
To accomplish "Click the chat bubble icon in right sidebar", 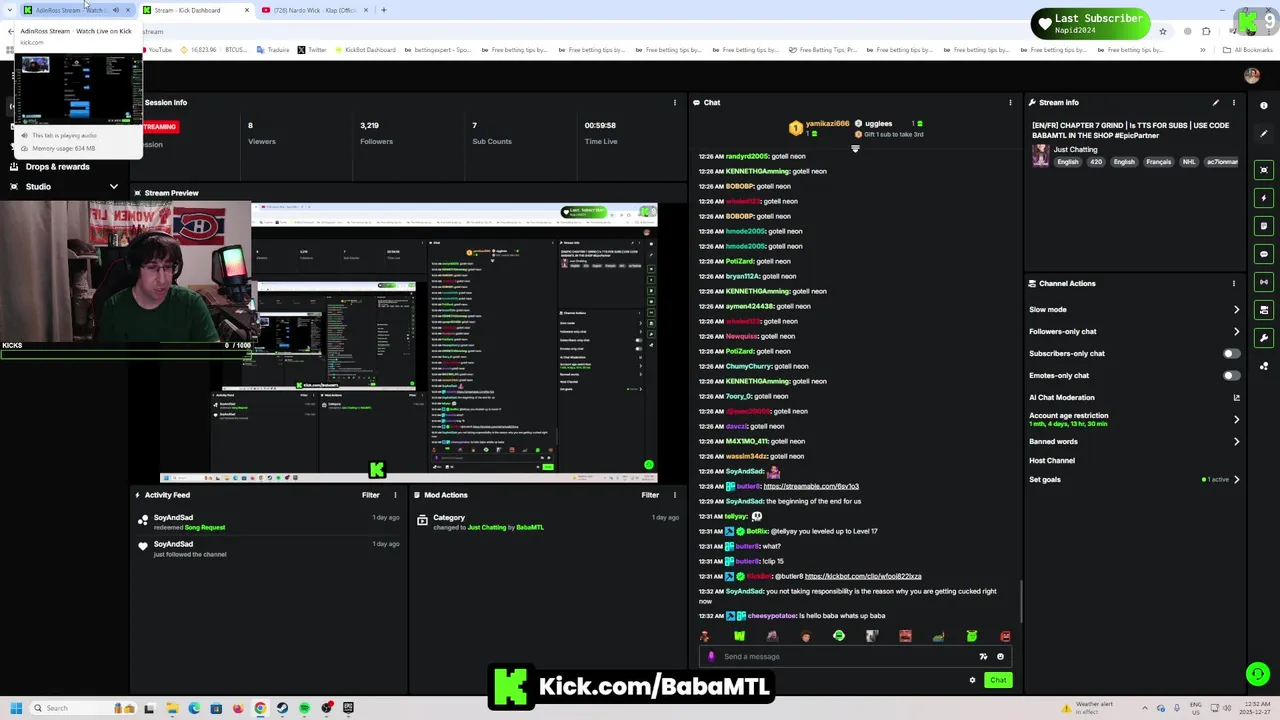I will [x=1264, y=254].
